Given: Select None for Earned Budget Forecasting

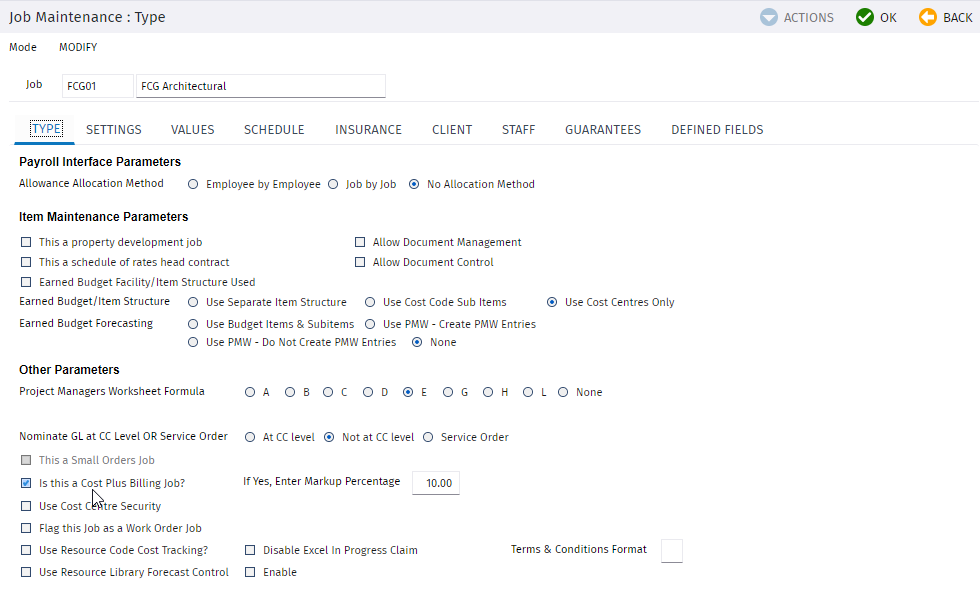Looking at the screenshot, I should pyautogui.click(x=417, y=342).
